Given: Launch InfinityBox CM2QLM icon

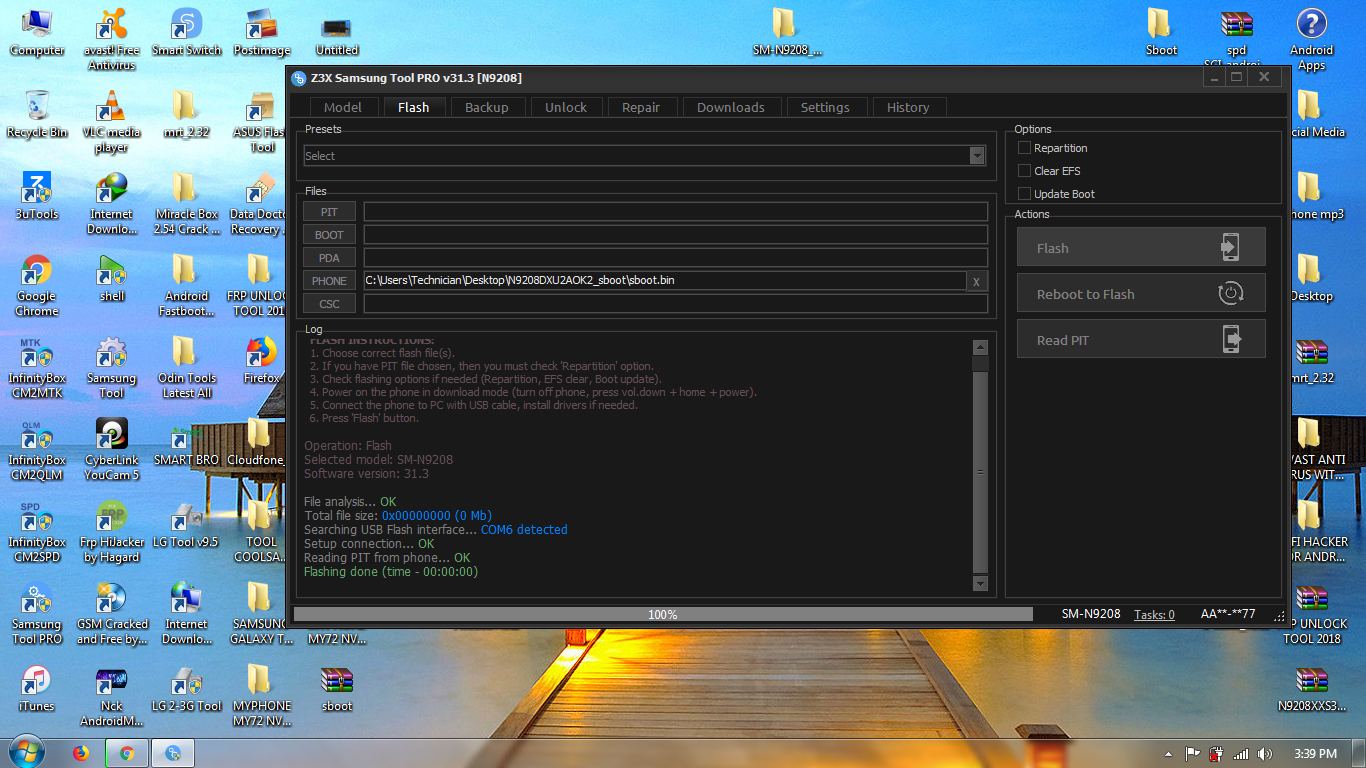Looking at the screenshot, I should pyautogui.click(x=37, y=451).
